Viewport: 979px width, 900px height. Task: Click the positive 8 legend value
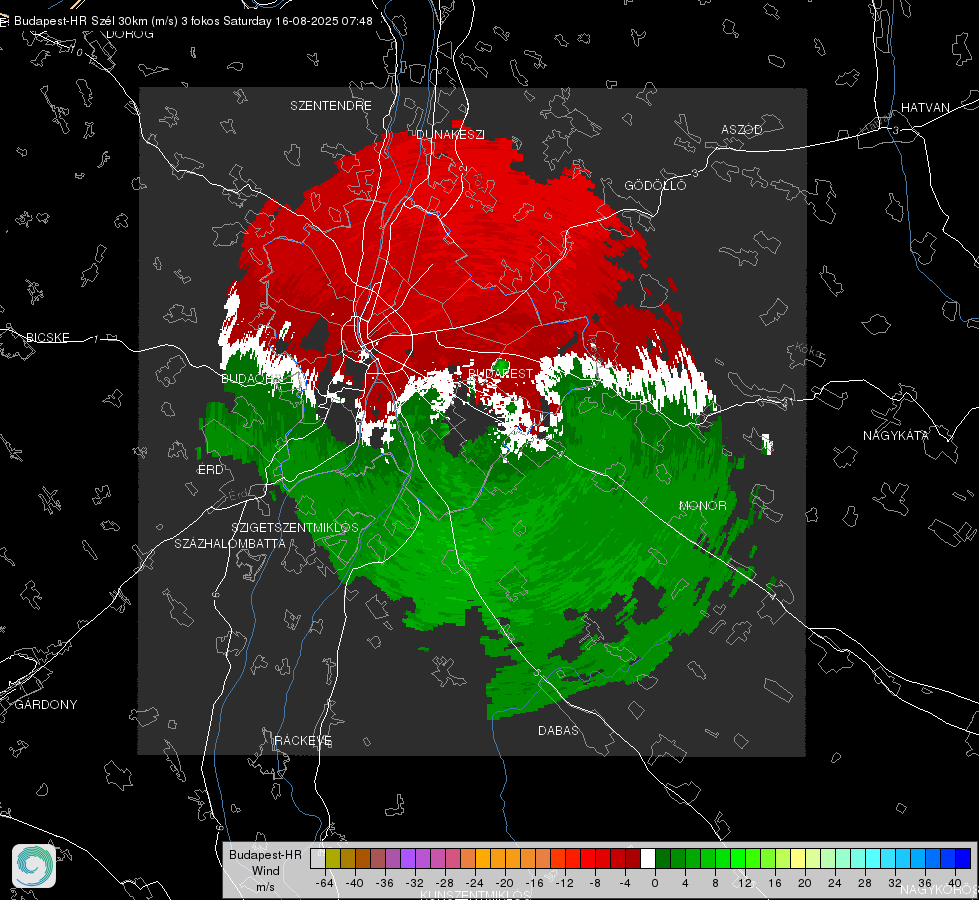point(715,883)
